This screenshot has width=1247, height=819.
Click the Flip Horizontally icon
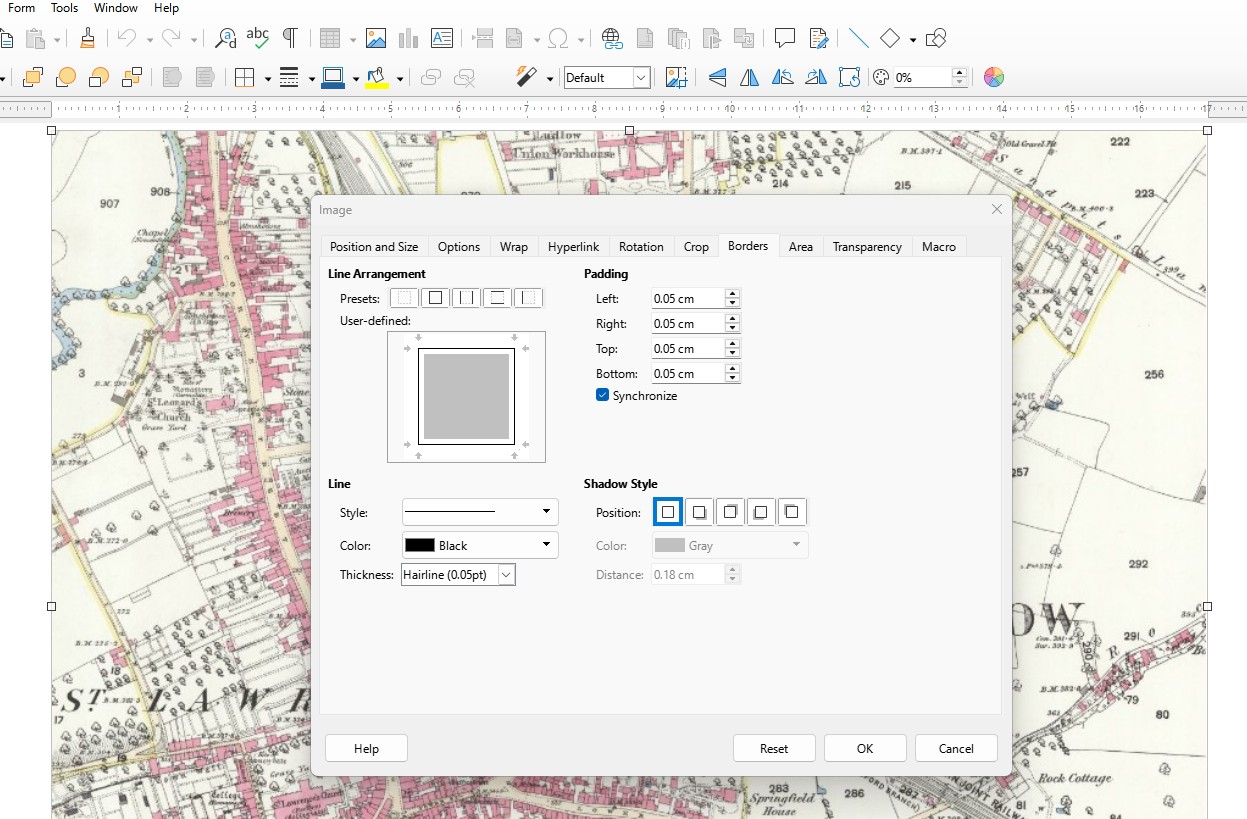[749, 77]
